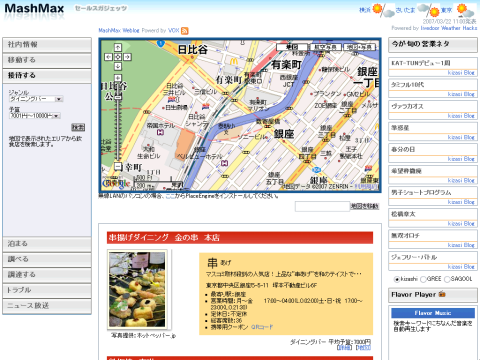Zoom in with the map plus button
480x360 pixels.
coord(118,79)
